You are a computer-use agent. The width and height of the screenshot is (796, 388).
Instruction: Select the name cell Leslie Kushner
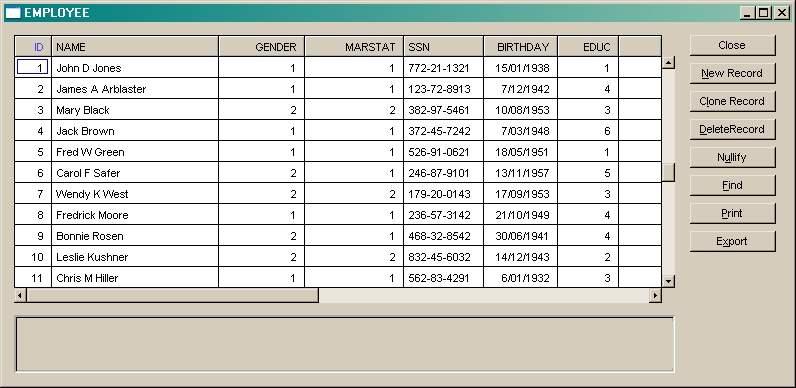click(x=135, y=256)
